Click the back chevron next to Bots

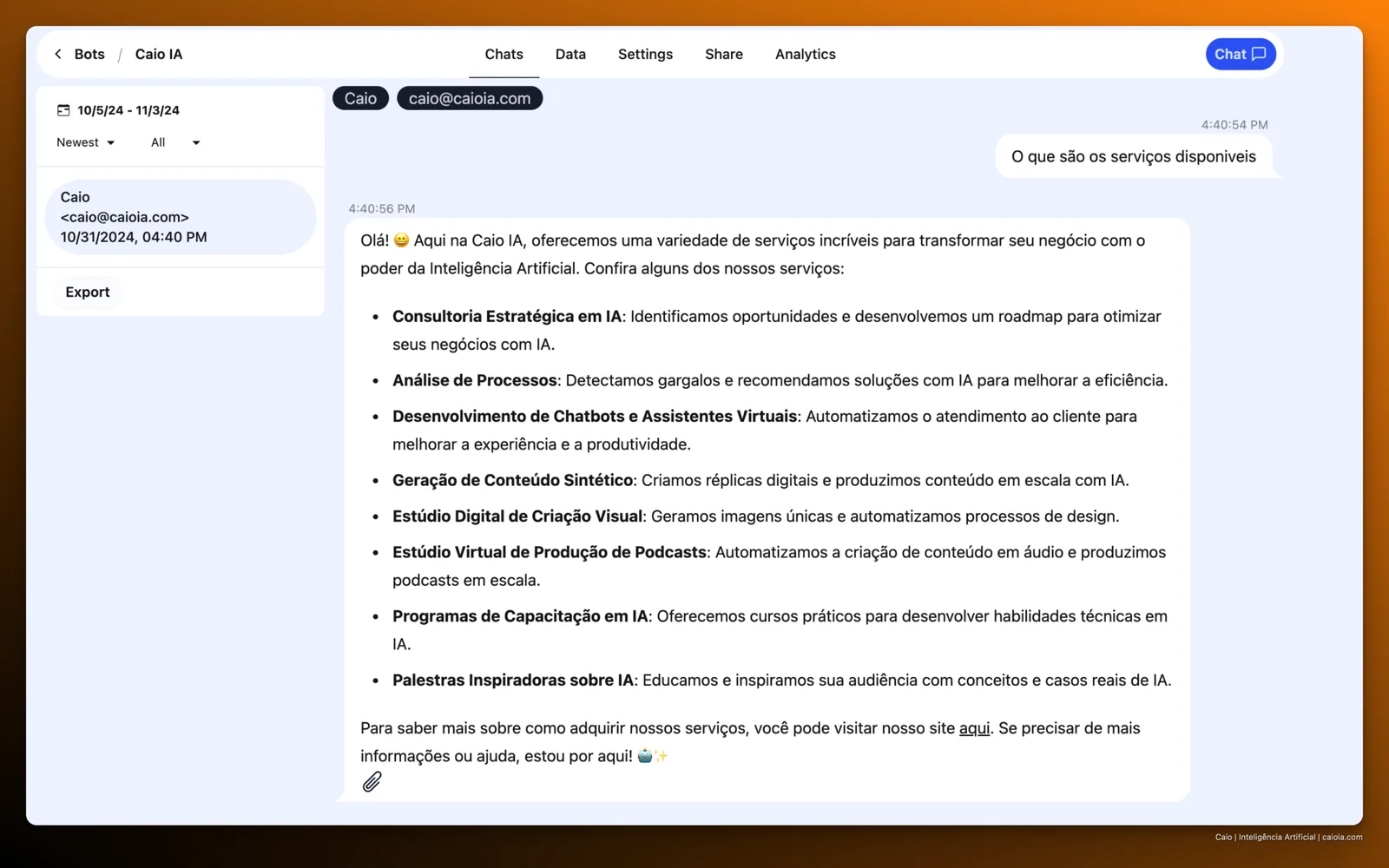[58, 54]
